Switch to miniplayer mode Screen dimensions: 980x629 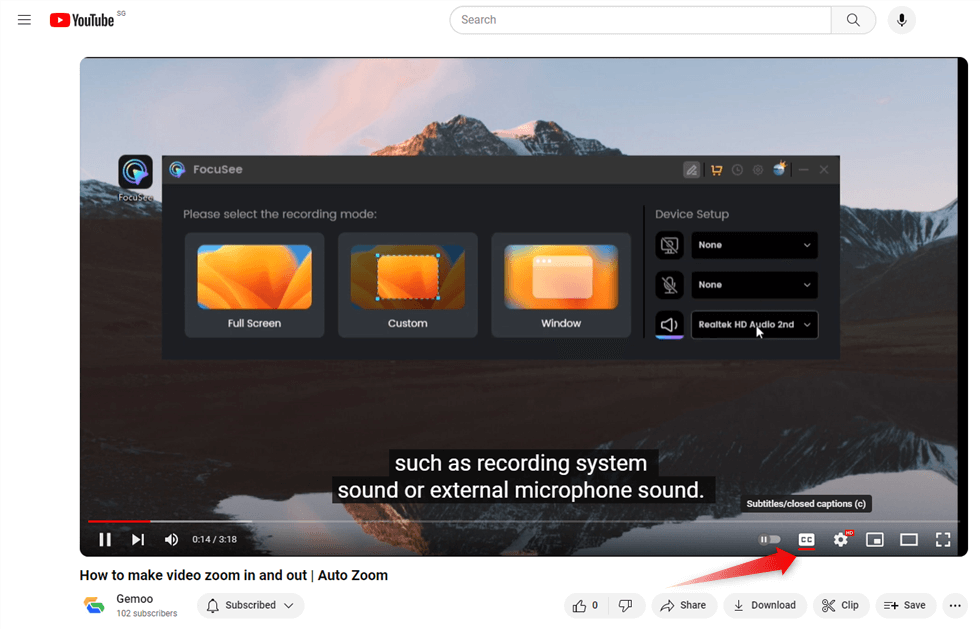874,540
